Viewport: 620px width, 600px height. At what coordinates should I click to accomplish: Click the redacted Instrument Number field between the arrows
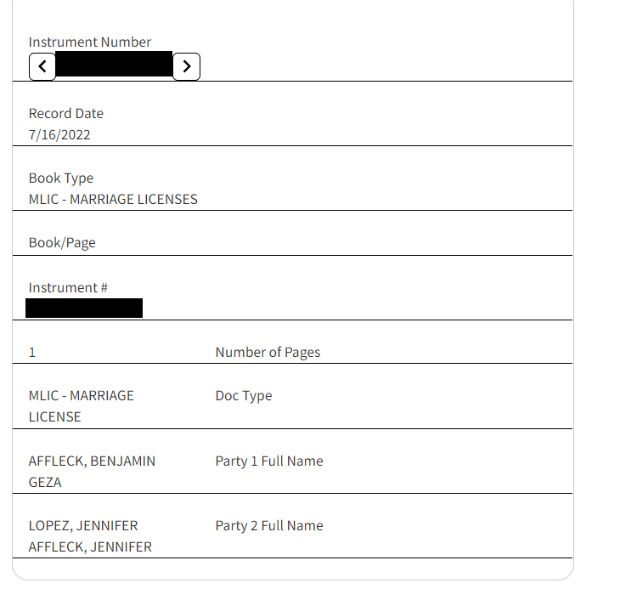[x=114, y=66]
